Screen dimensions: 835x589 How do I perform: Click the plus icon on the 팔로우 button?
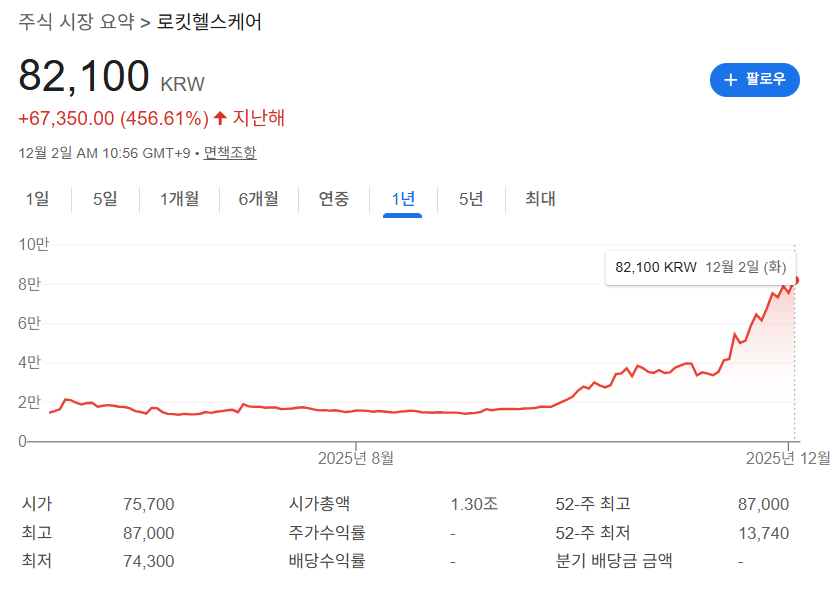click(732, 80)
